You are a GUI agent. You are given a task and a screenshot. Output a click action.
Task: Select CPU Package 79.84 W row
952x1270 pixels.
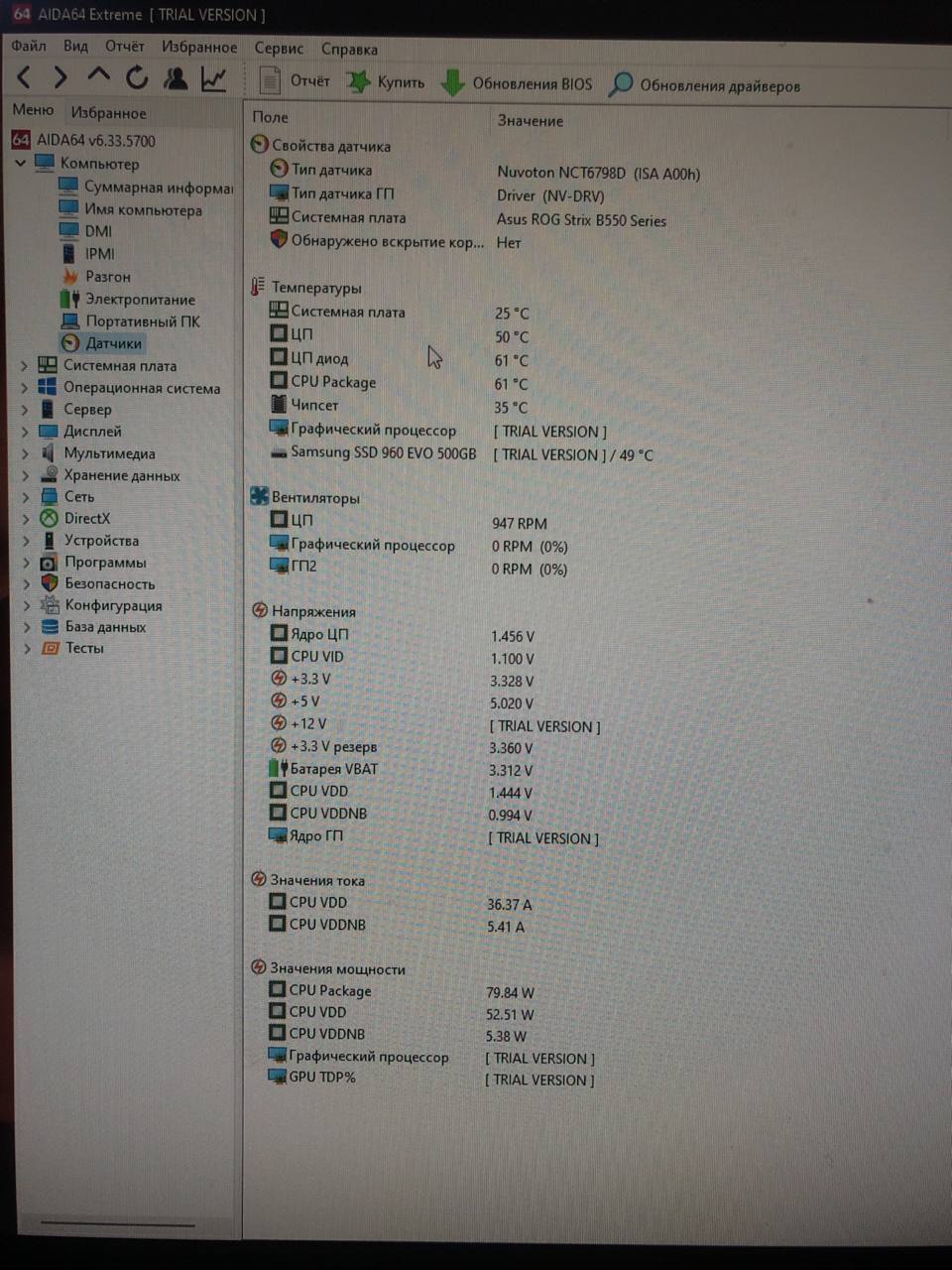point(401,991)
